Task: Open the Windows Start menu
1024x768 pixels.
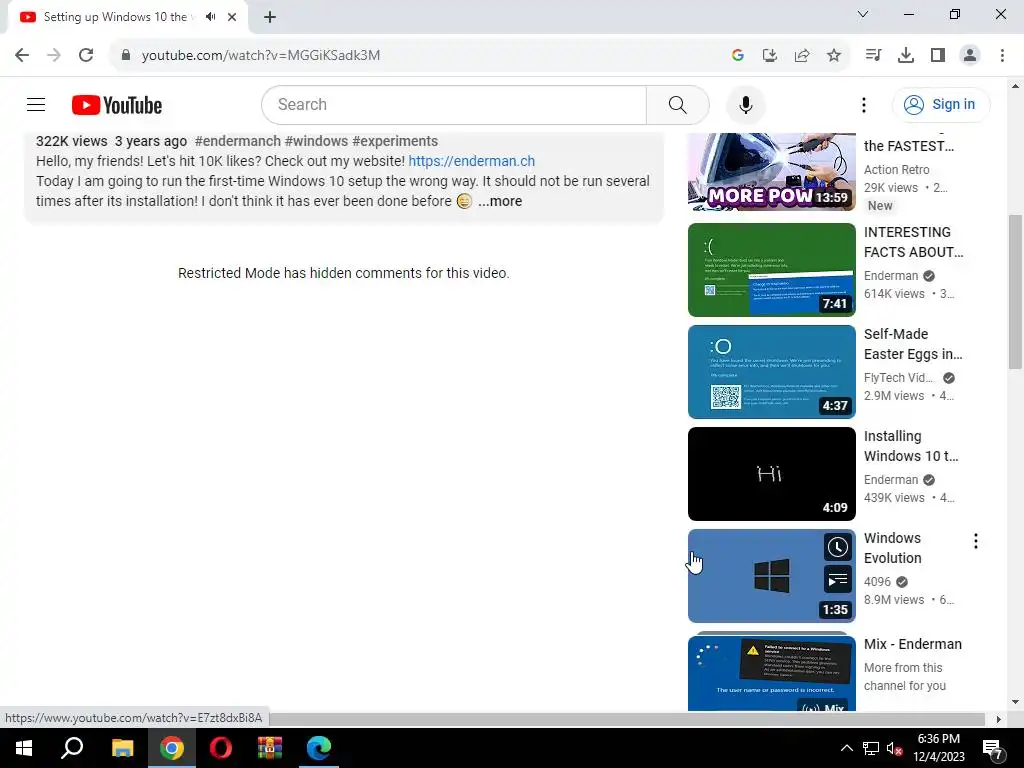Action: [24, 748]
